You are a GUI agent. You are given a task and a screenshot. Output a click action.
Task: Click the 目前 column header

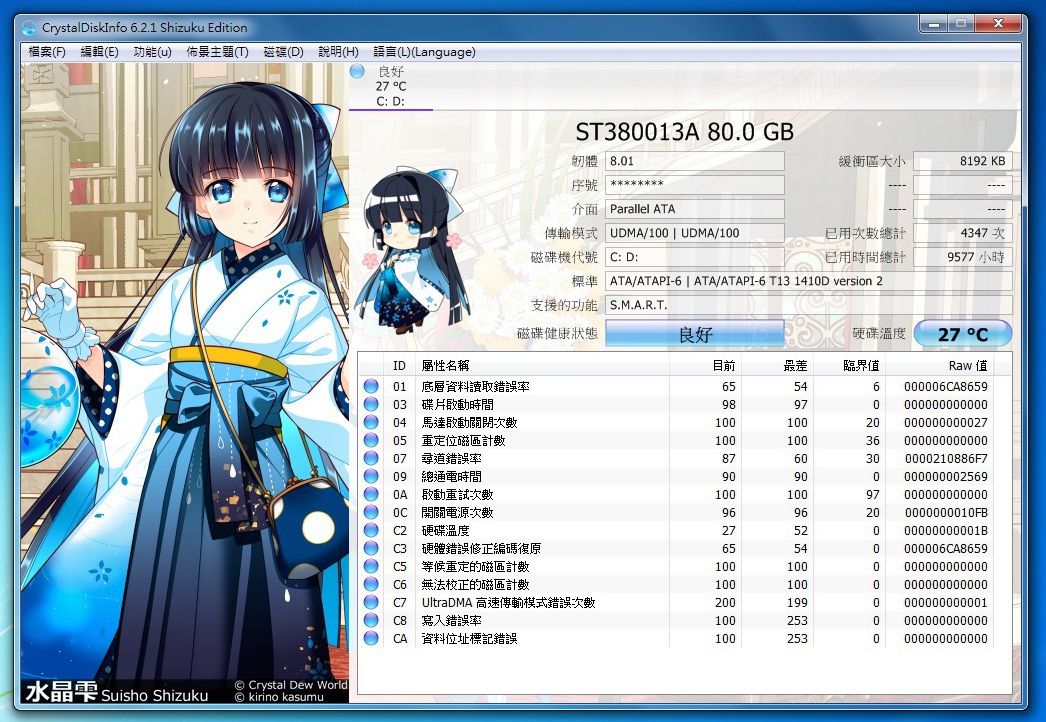coord(705,365)
